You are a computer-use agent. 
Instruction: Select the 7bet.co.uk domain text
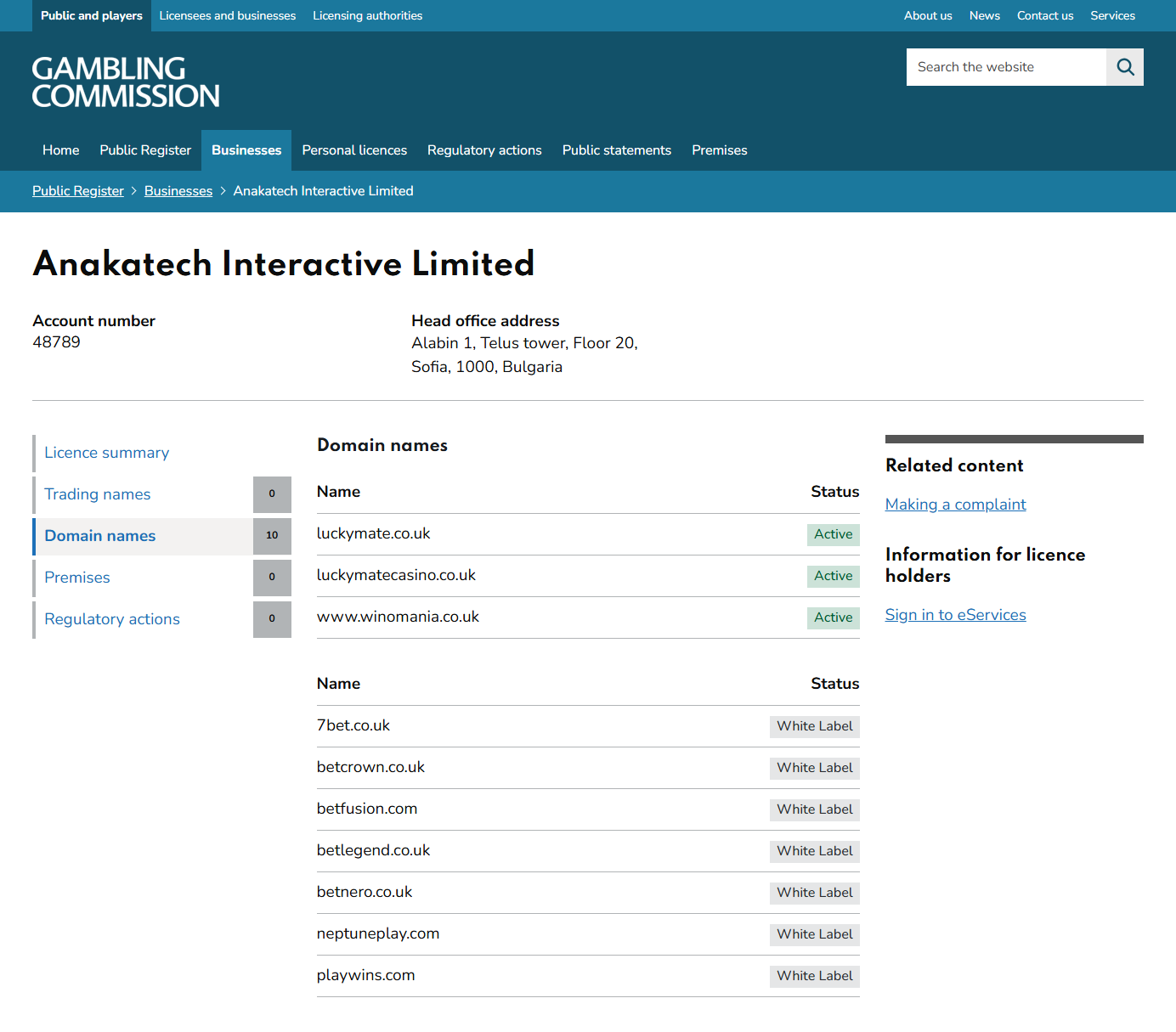coord(353,725)
